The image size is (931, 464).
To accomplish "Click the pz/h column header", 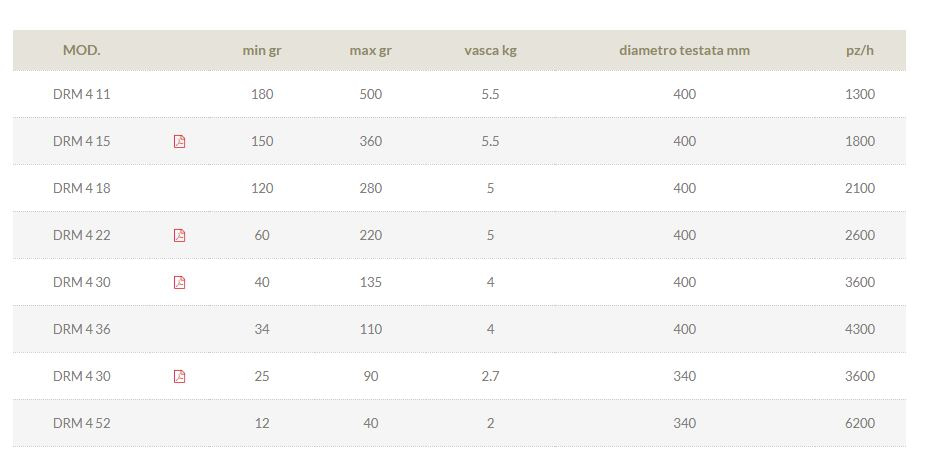I will (x=860, y=50).
